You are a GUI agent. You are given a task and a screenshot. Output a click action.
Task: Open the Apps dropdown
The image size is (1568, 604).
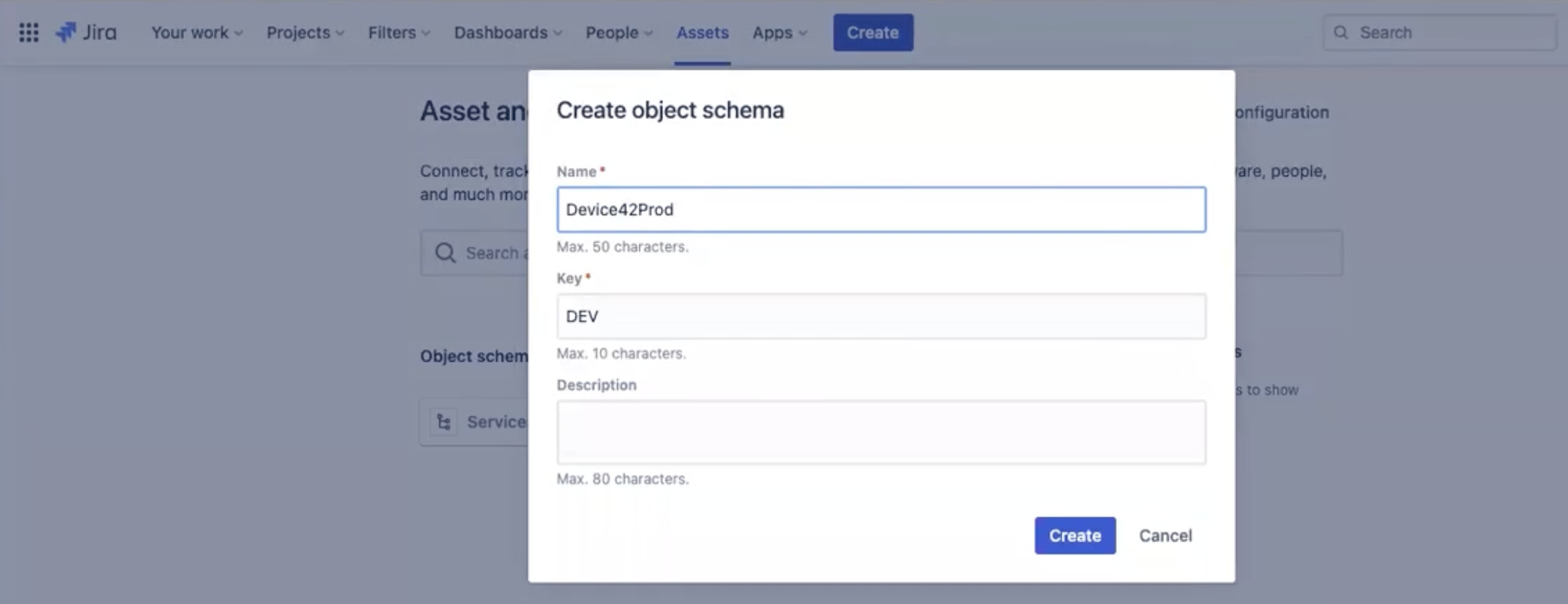coord(779,32)
